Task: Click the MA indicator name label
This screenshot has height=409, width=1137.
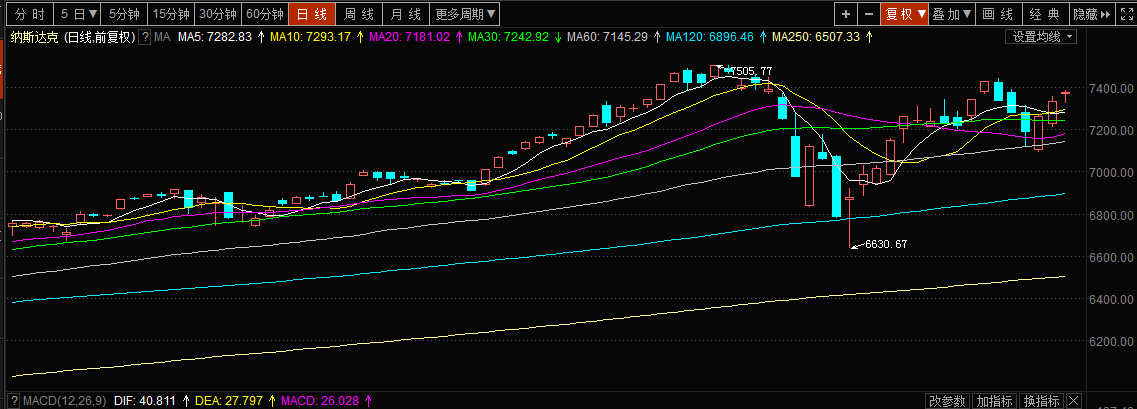Action: [x=162, y=37]
